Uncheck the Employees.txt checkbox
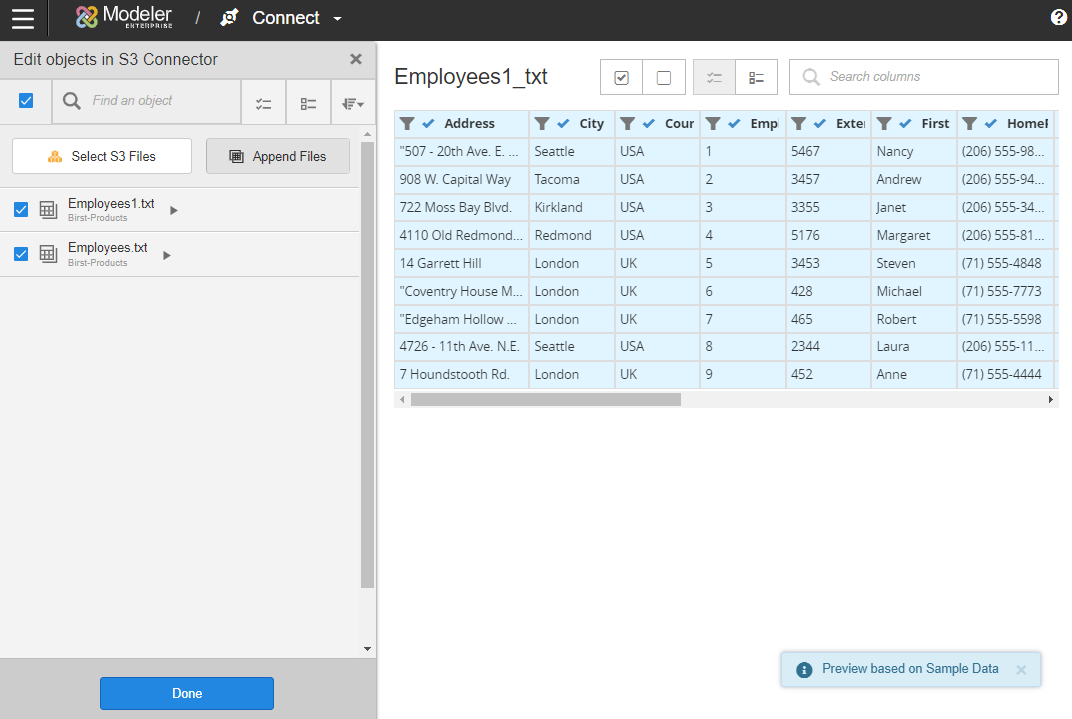Viewport: 1072px width, 719px height. pos(21,254)
